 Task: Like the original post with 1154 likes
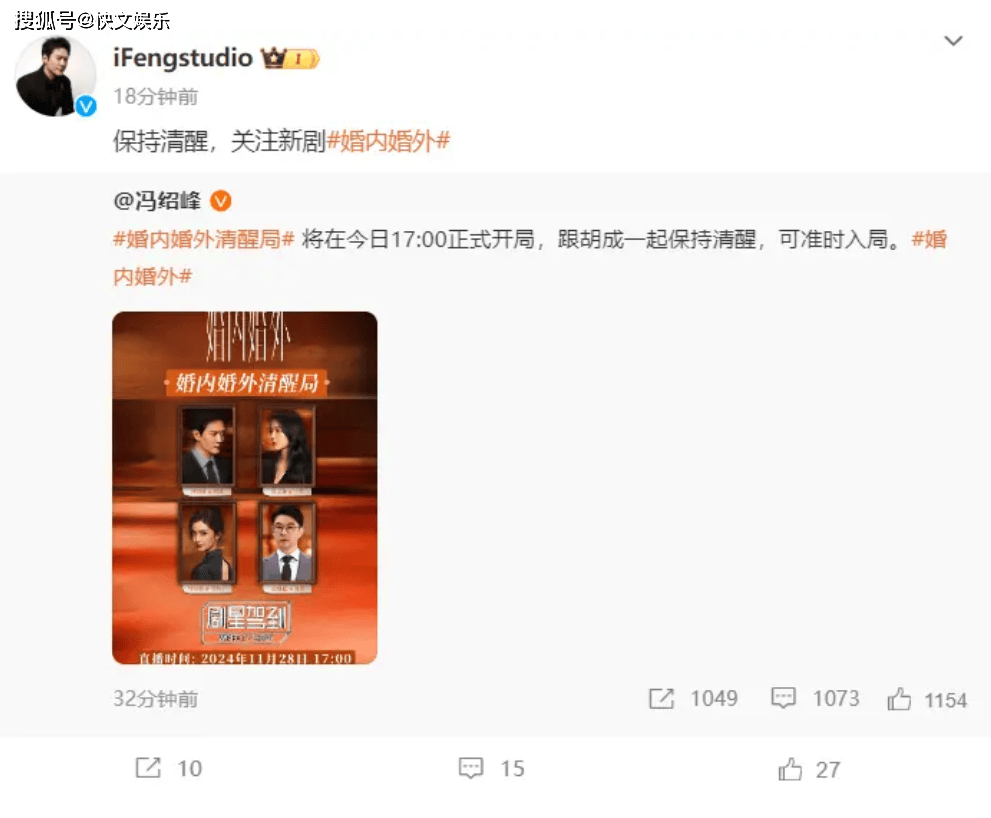899,699
